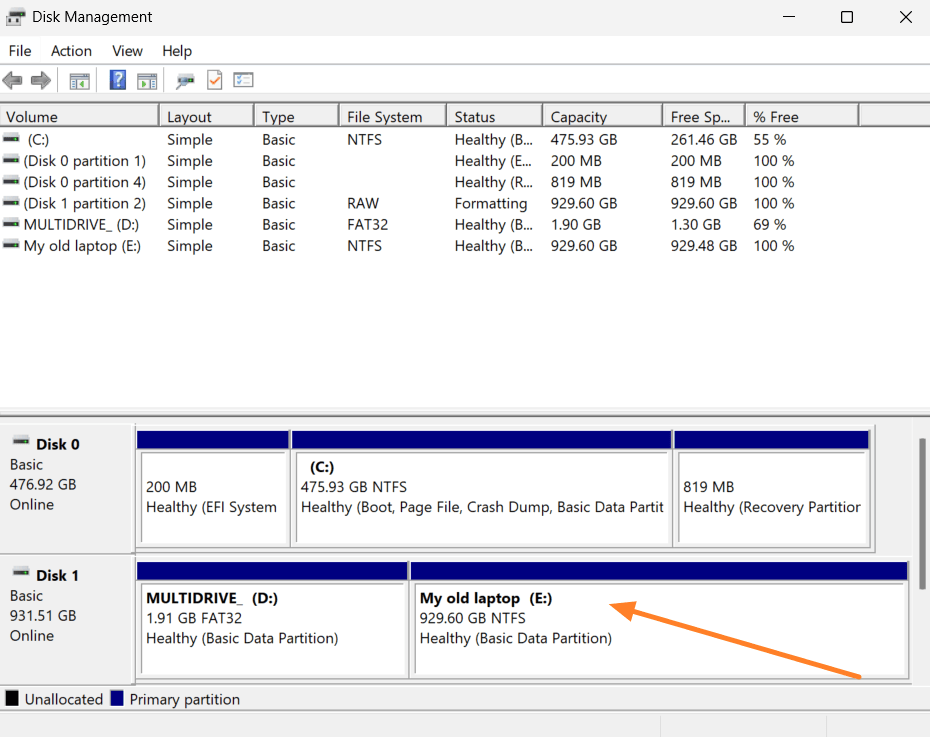Click the FAT32 file system cell in list
The image size is (930, 737).
click(x=368, y=225)
